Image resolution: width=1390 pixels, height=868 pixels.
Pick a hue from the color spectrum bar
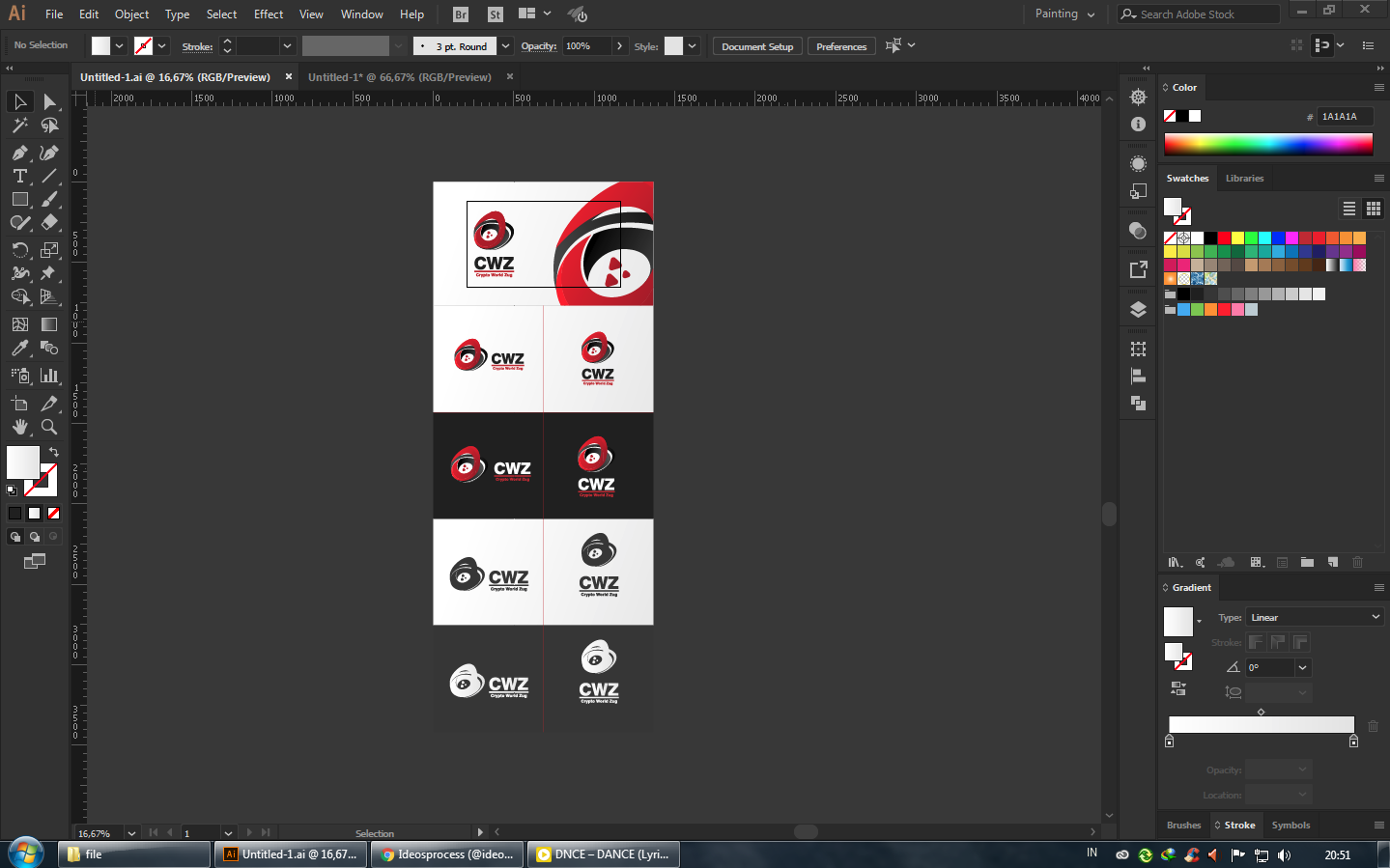(x=1268, y=145)
